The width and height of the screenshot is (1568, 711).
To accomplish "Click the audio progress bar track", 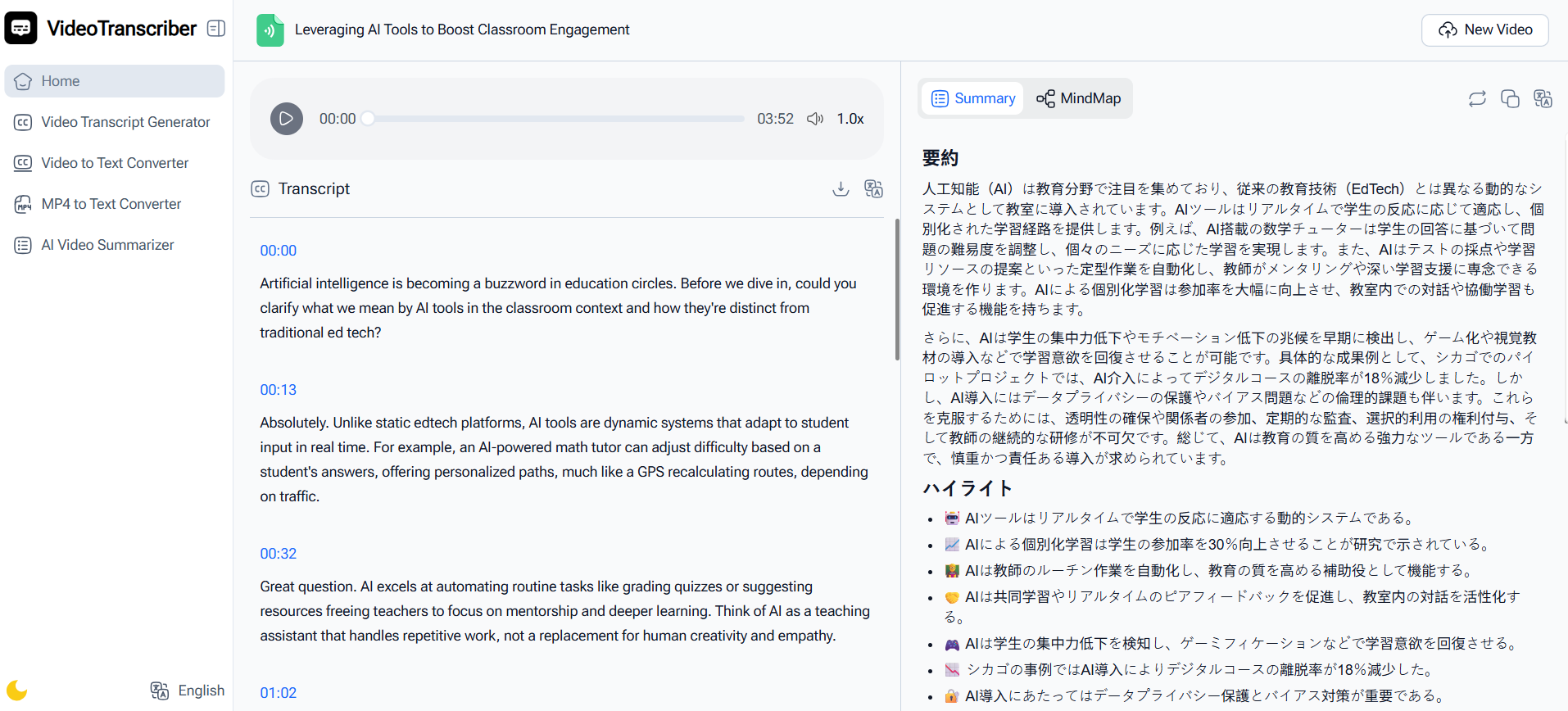I will point(557,119).
